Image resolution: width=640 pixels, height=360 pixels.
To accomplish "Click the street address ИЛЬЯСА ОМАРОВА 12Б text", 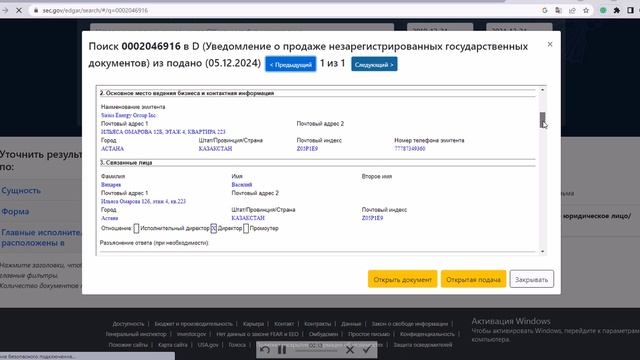I will (163, 132).
